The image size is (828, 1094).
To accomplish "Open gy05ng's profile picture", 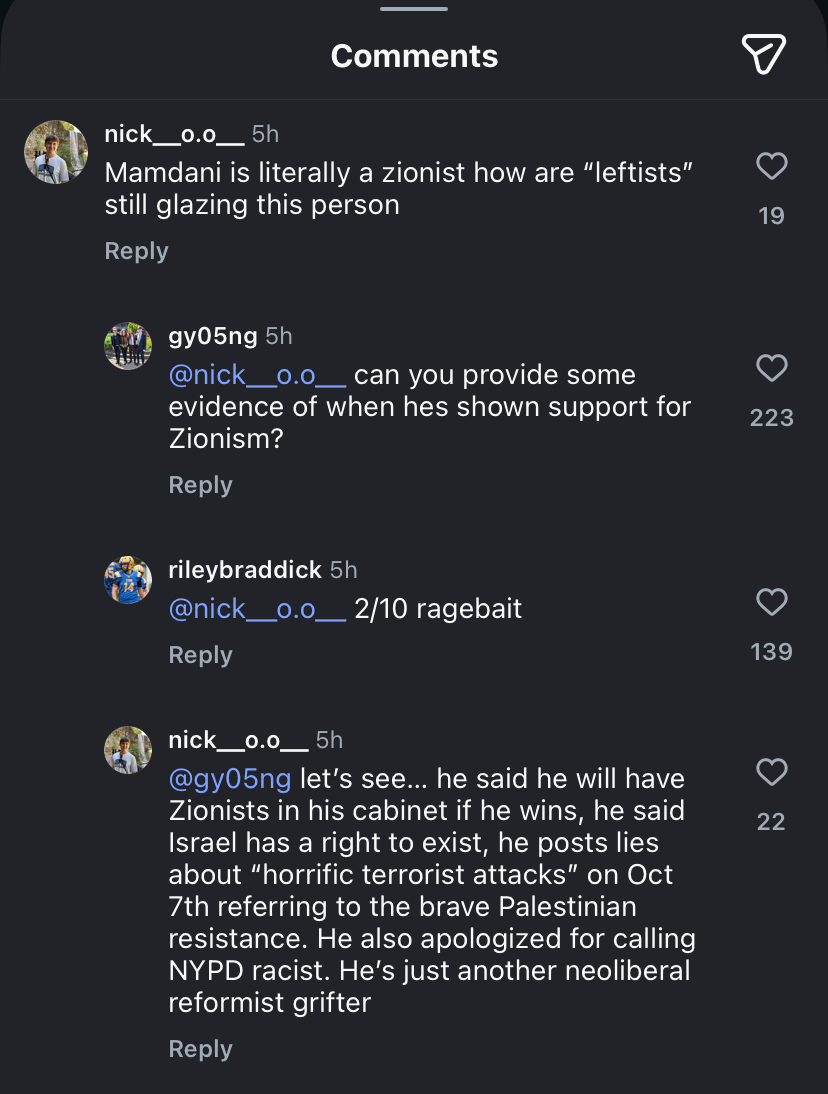I will [x=128, y=347].
